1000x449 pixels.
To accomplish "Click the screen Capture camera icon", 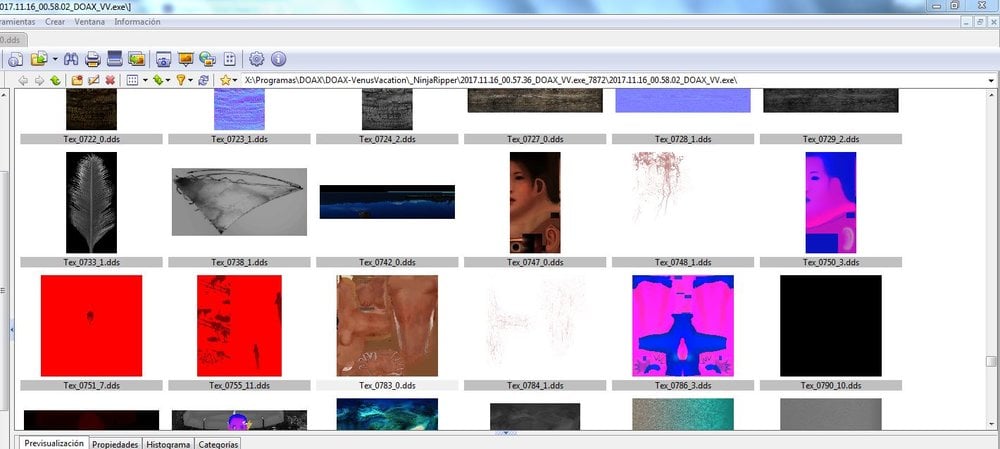I will click(164, 59).
